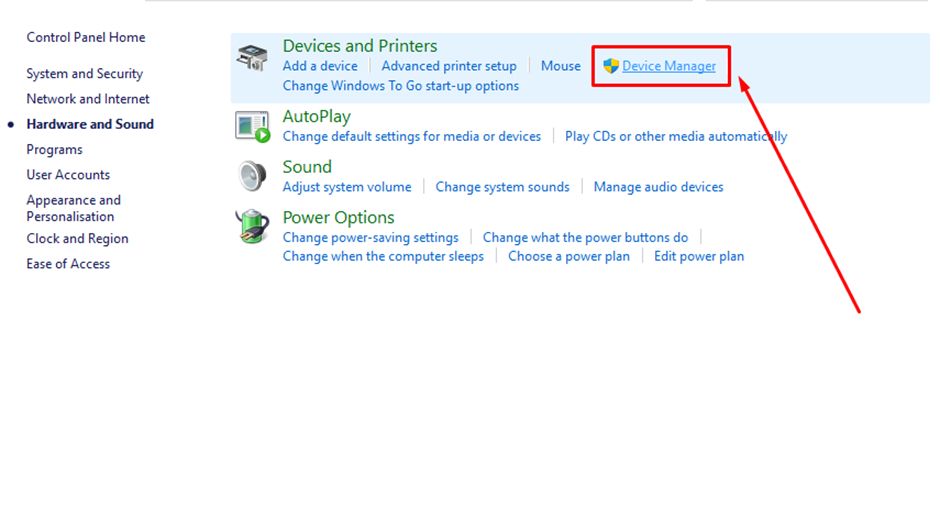Open Adjust system volume
Image resolution: width=940 pixels, height=529 pixels.
click(x=347, y=187)
